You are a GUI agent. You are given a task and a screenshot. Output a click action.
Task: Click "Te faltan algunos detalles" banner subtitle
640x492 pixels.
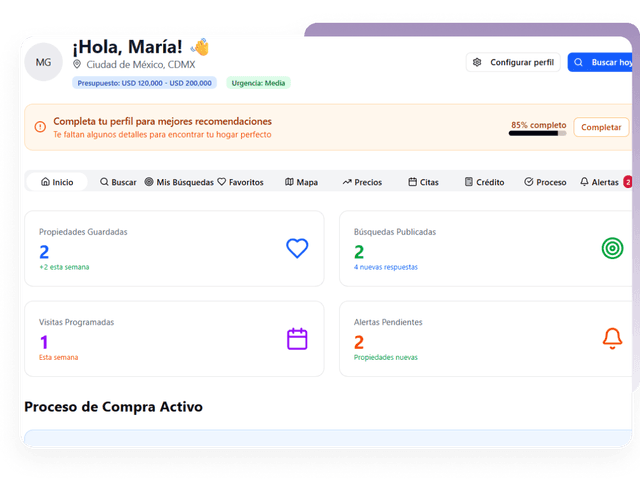coord(162,134)
